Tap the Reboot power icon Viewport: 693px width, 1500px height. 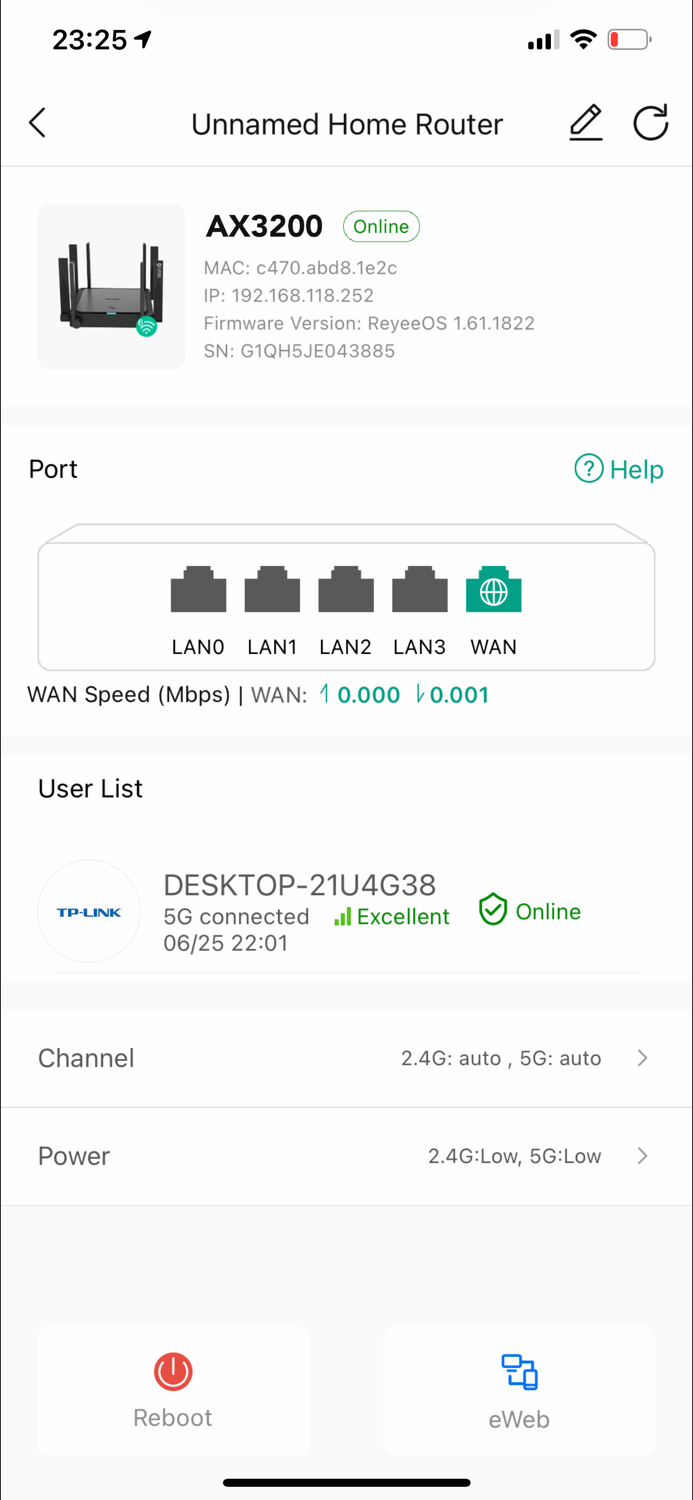click(172, 1372)
